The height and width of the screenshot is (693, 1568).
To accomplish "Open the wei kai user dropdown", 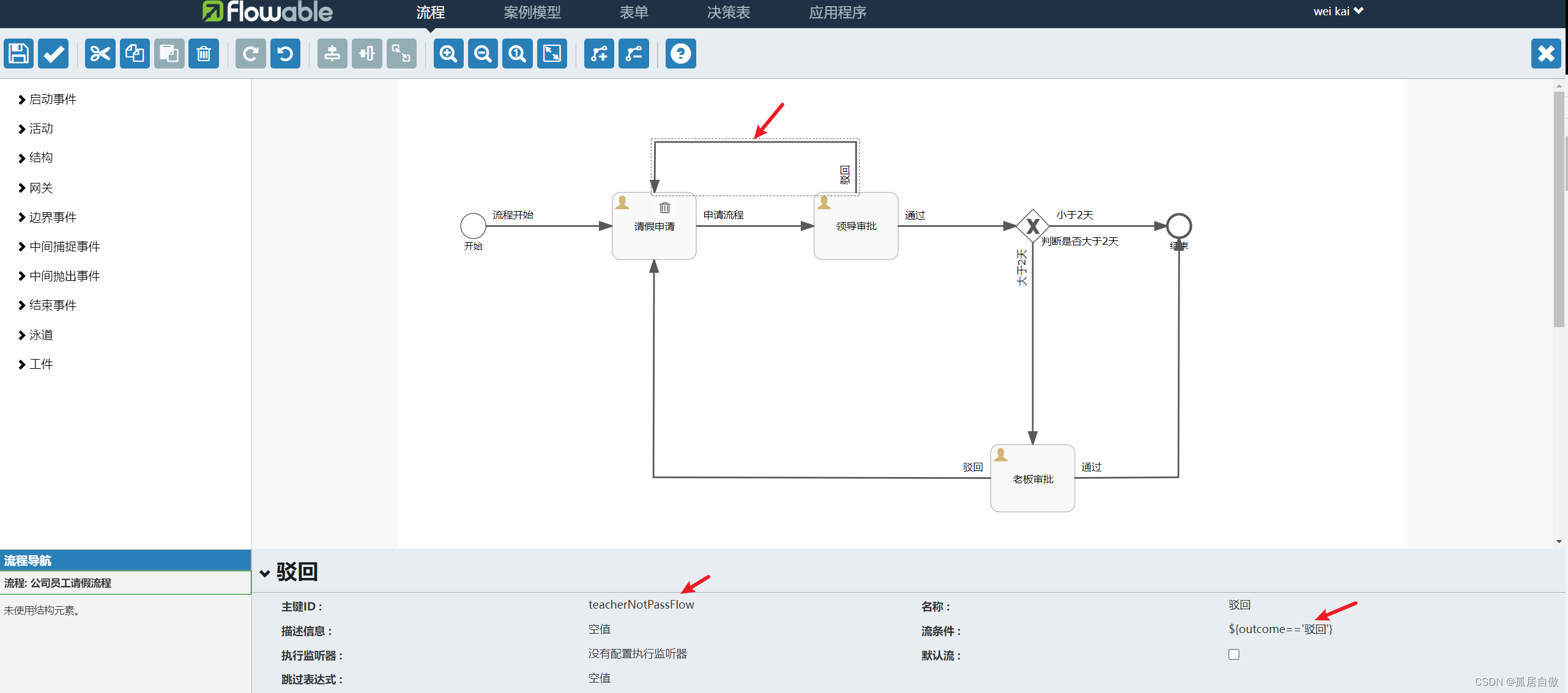I will 1338,11.
